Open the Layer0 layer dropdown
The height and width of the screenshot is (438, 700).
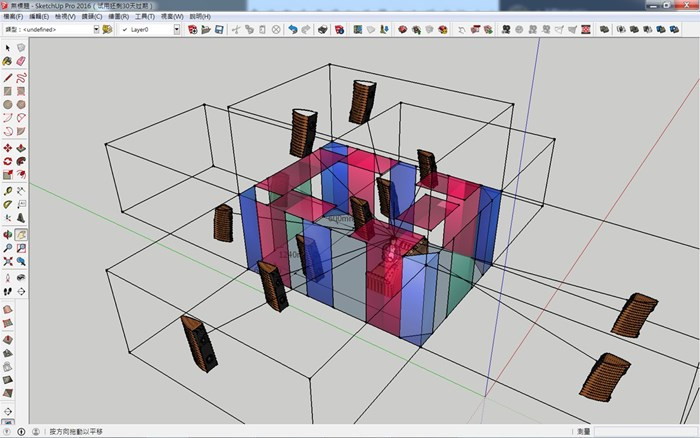click(177, 30)
